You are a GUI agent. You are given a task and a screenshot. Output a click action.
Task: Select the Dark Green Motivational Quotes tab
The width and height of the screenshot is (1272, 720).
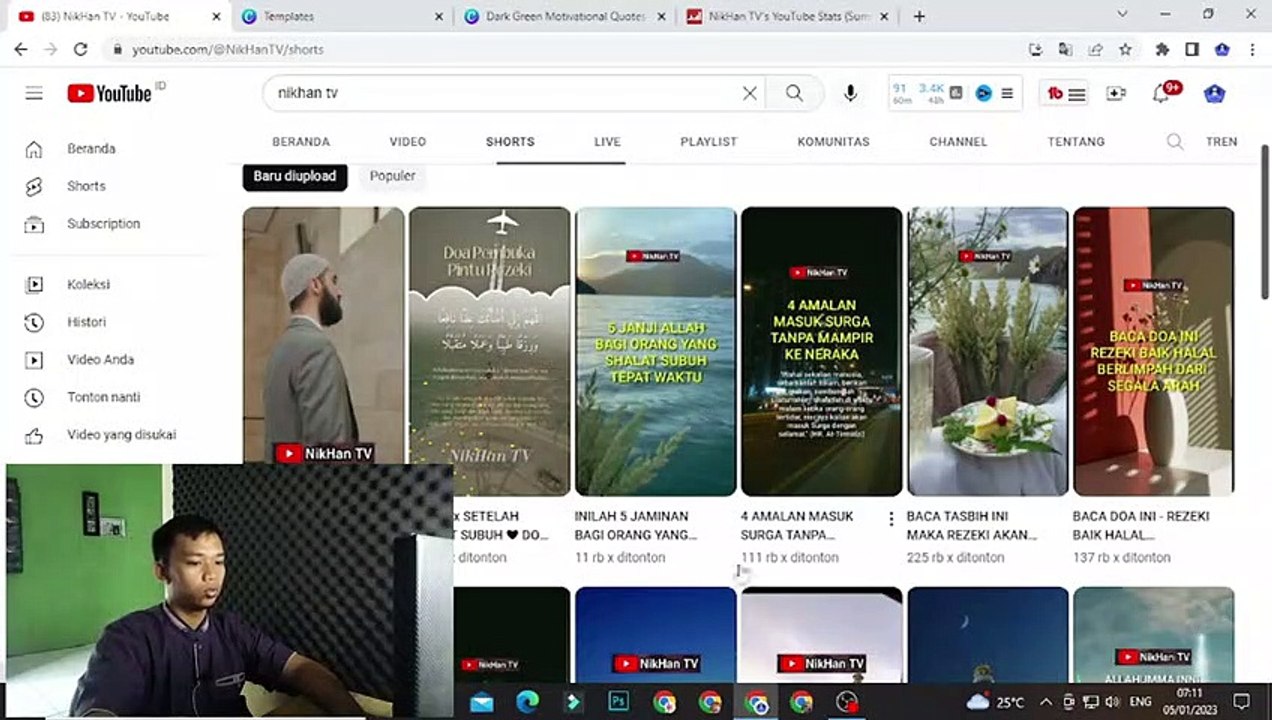[x=564, y=16]
